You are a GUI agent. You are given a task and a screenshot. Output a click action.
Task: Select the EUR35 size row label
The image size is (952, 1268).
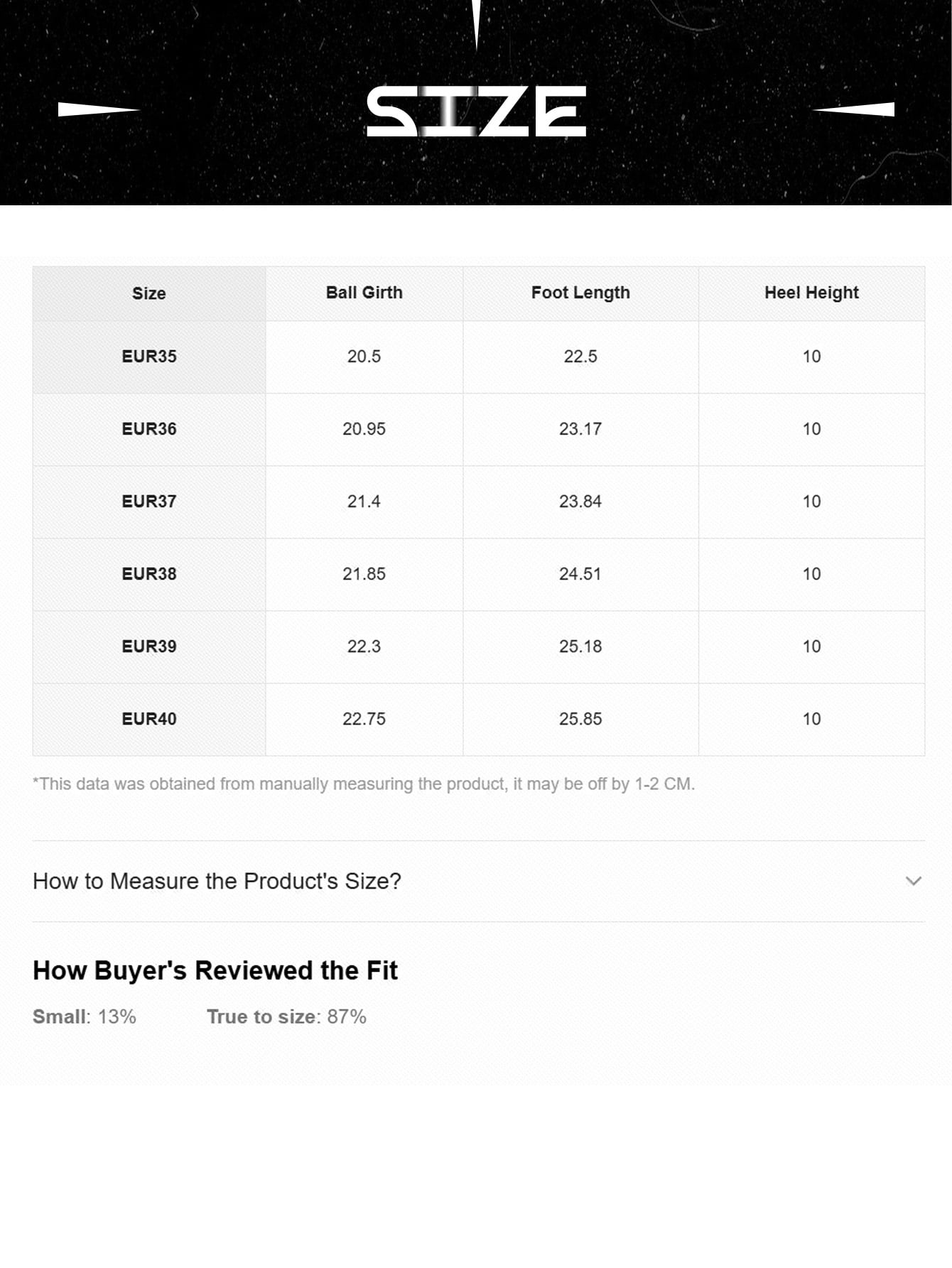(x=148, y=357)
